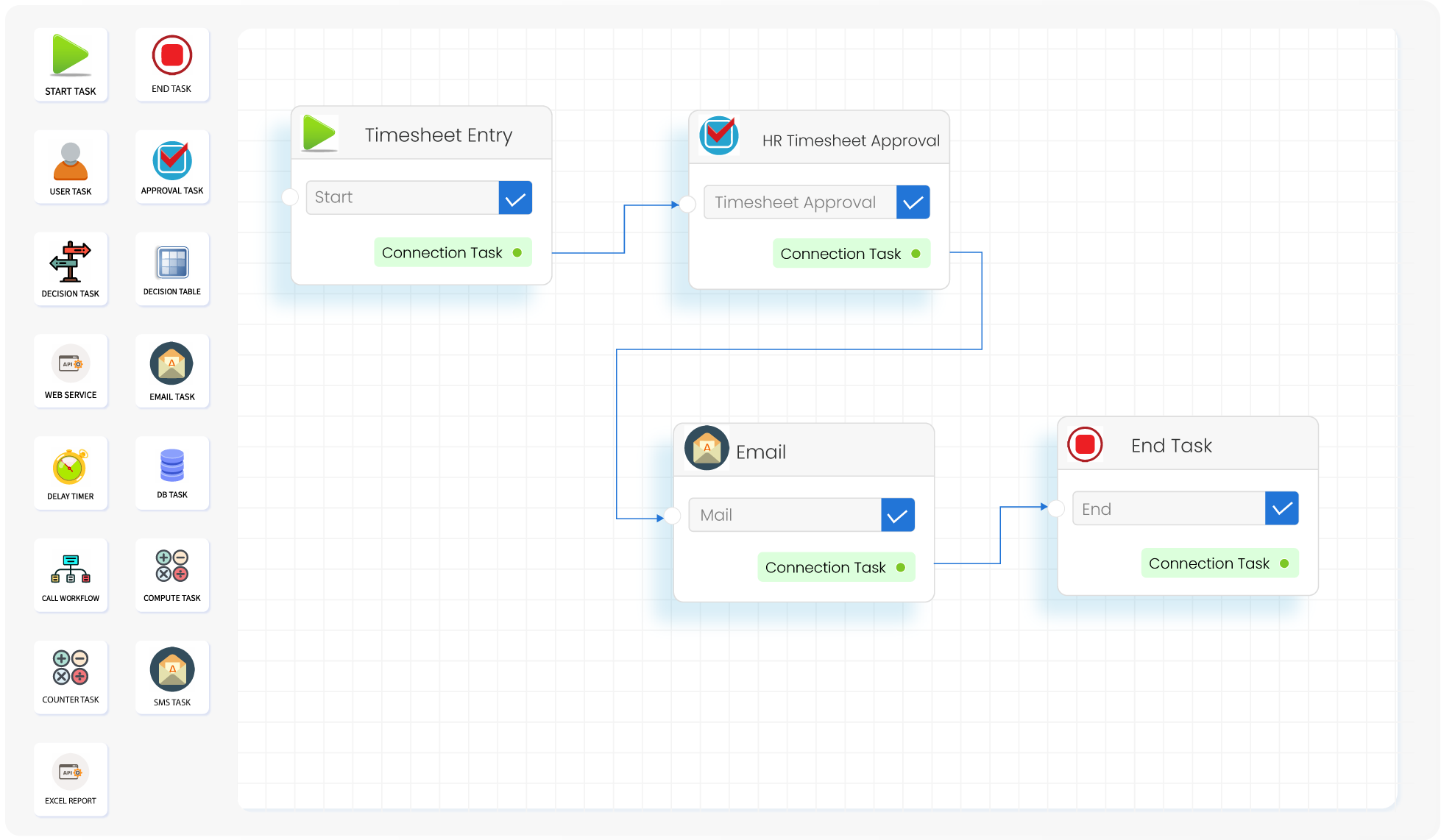The width and height of the screenshot is (1441, 840).
Task: Pick the SMS Task palette icon
Action: coord(172,669)
